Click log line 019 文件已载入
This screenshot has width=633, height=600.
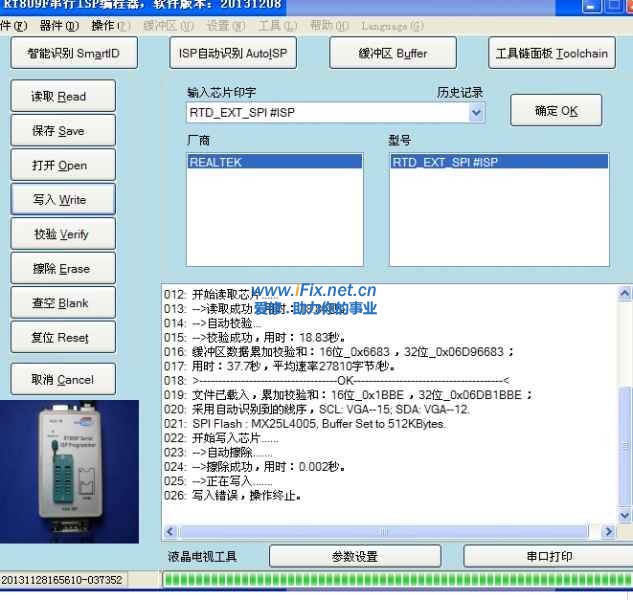348,395
